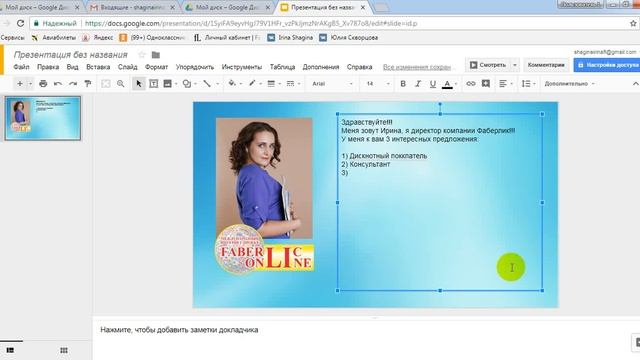Click the new slide plus button

19,84
